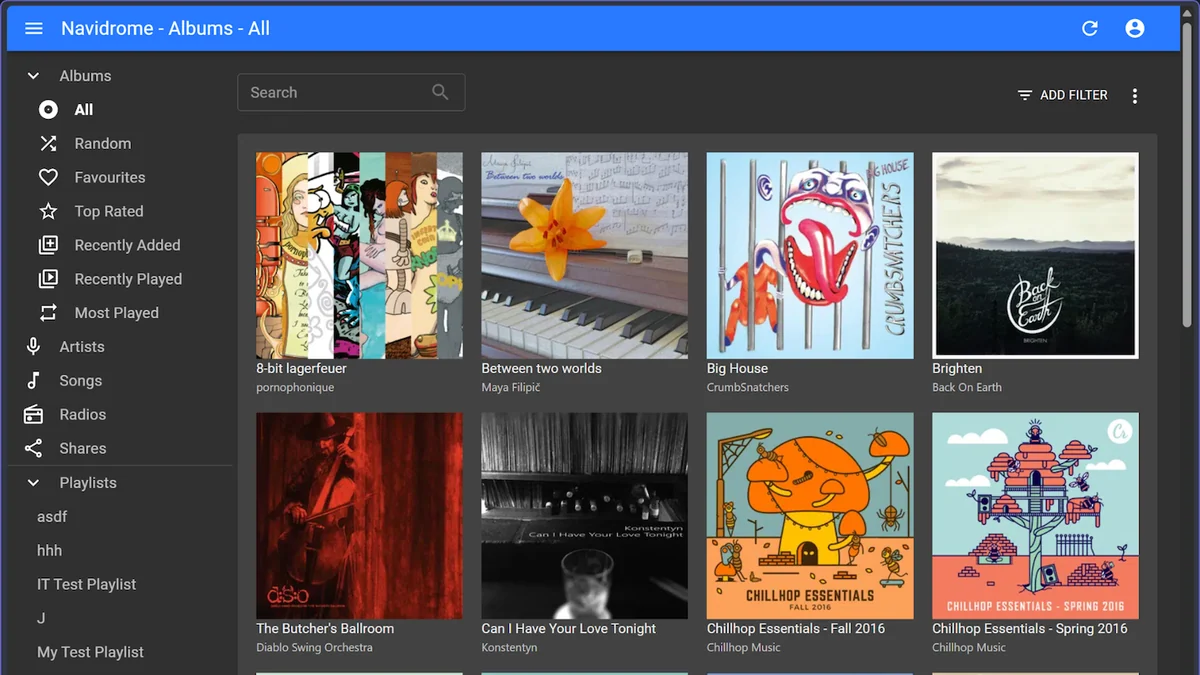Click the ADD FILTER button
The height and width of the screenshot is (675, 1200).
(1062, 95)
